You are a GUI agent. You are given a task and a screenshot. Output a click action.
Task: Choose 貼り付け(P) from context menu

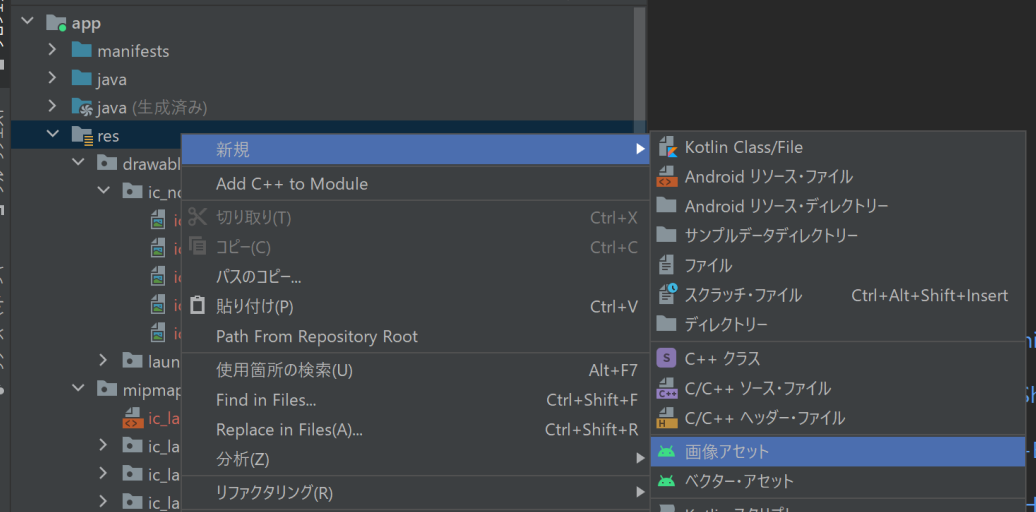[x=255, y=307]
